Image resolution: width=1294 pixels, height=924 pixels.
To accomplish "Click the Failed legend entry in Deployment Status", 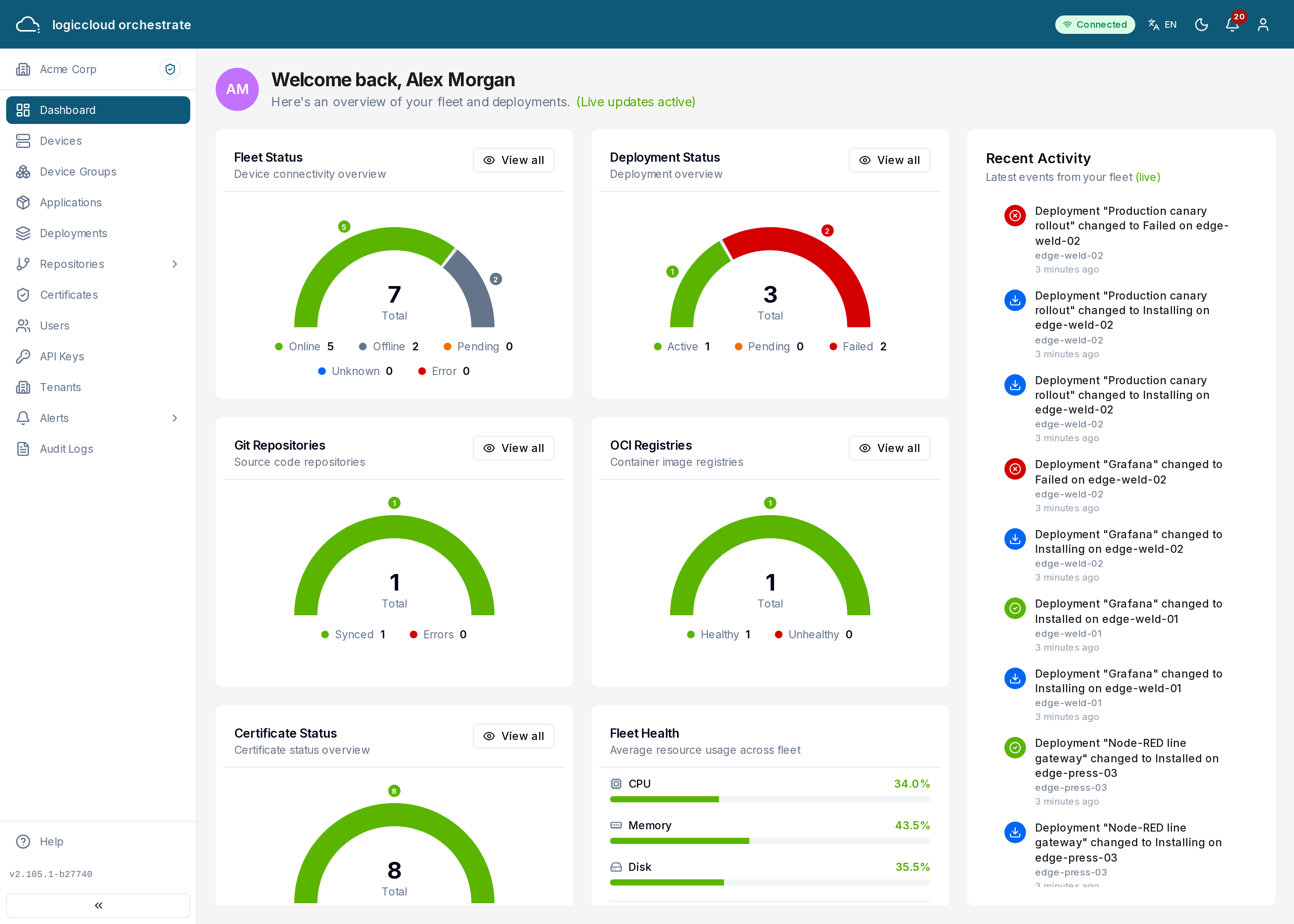I will pos(858,346).
